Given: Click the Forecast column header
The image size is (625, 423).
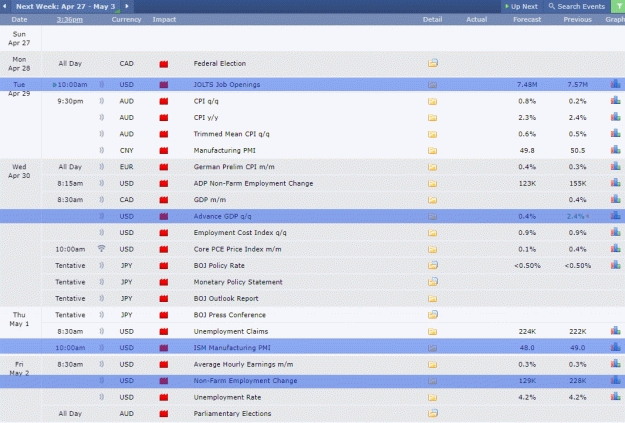Looking at the screenshot, I should (x=527, y=20).
